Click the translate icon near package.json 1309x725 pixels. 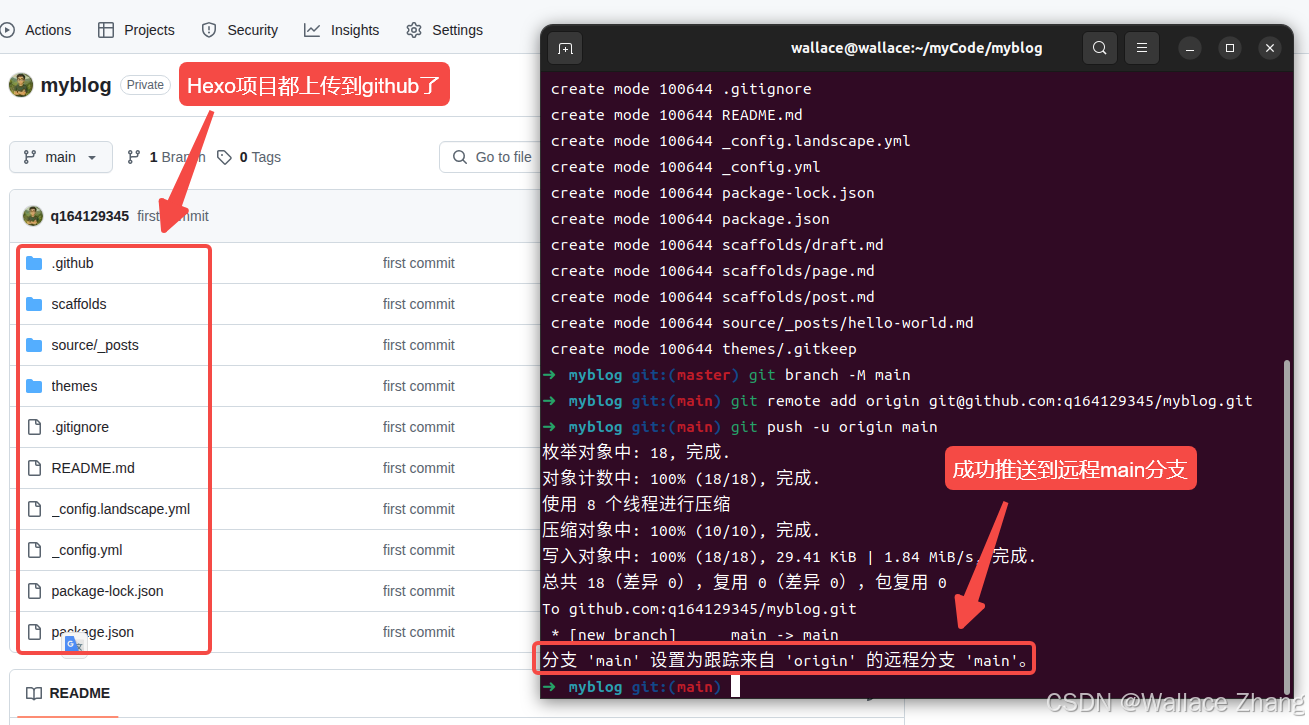pos(74,646)
